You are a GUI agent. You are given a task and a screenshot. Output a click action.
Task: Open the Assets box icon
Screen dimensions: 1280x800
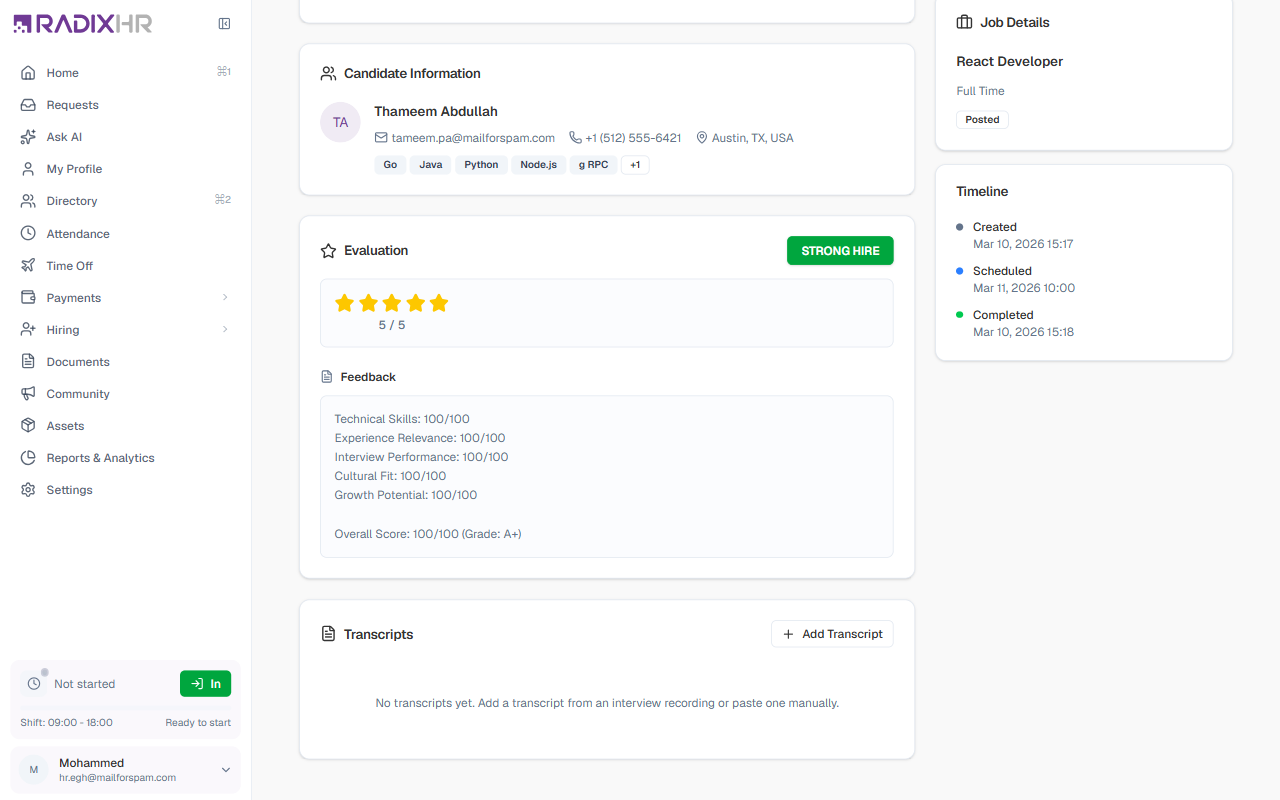tap(28, 426)
